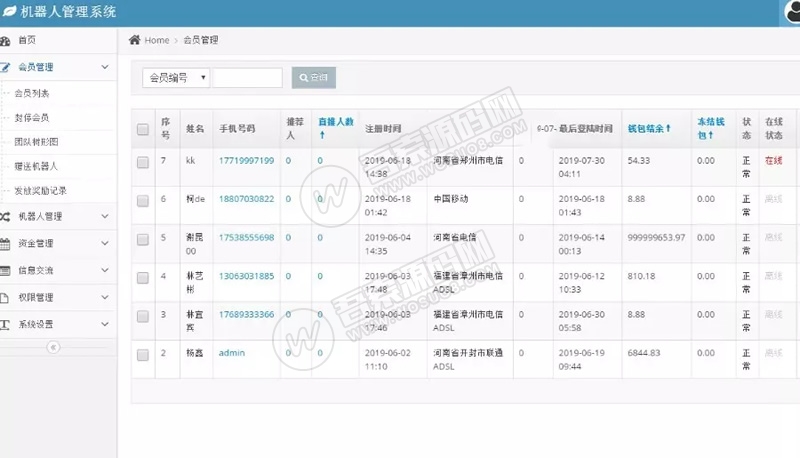Go to 团队树形图 submenu item

tap(36, 142)
